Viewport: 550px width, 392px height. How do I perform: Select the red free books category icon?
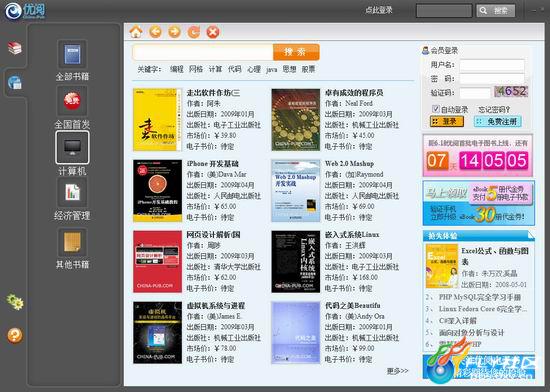pyautogui.click(x=72, y=101)
